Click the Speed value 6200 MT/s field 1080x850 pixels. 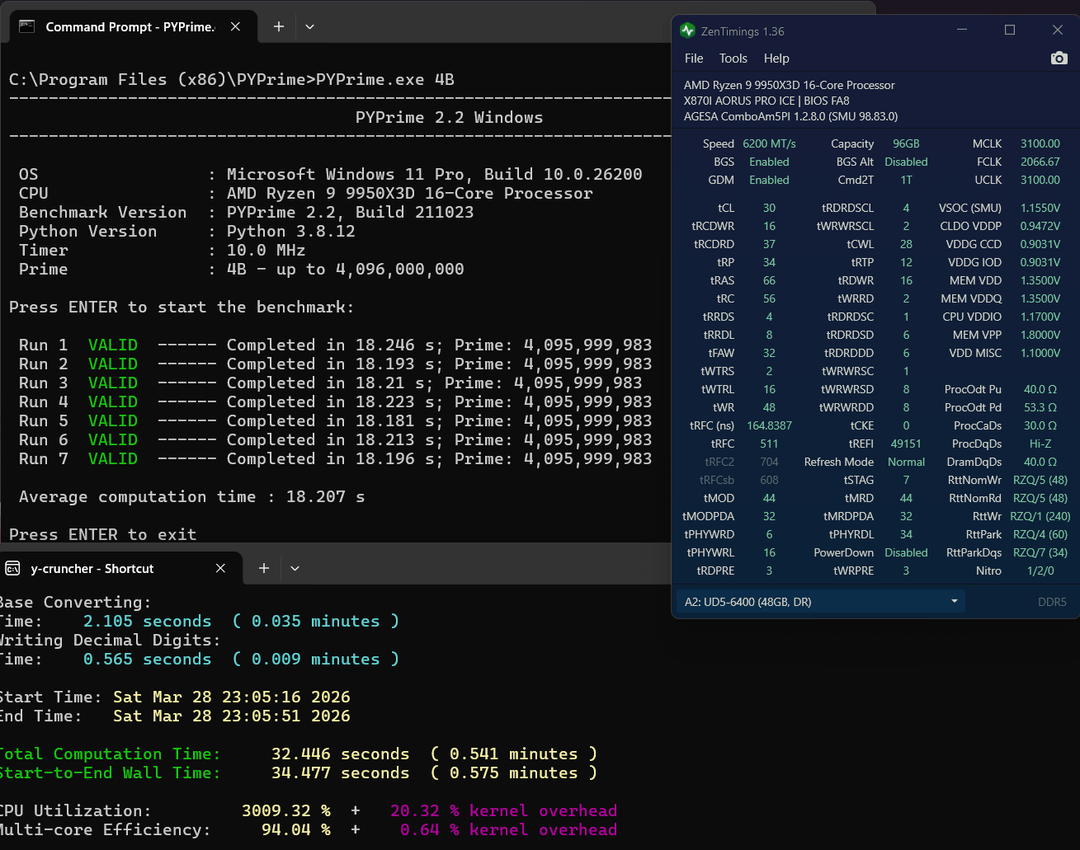(769, 144)
